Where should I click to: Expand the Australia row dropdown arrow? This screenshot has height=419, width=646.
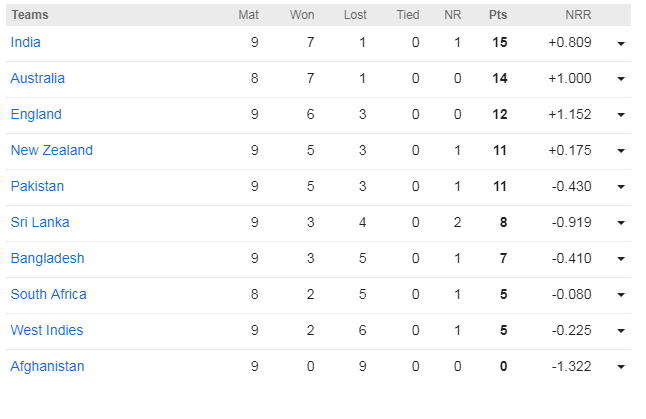click(621, 79)
